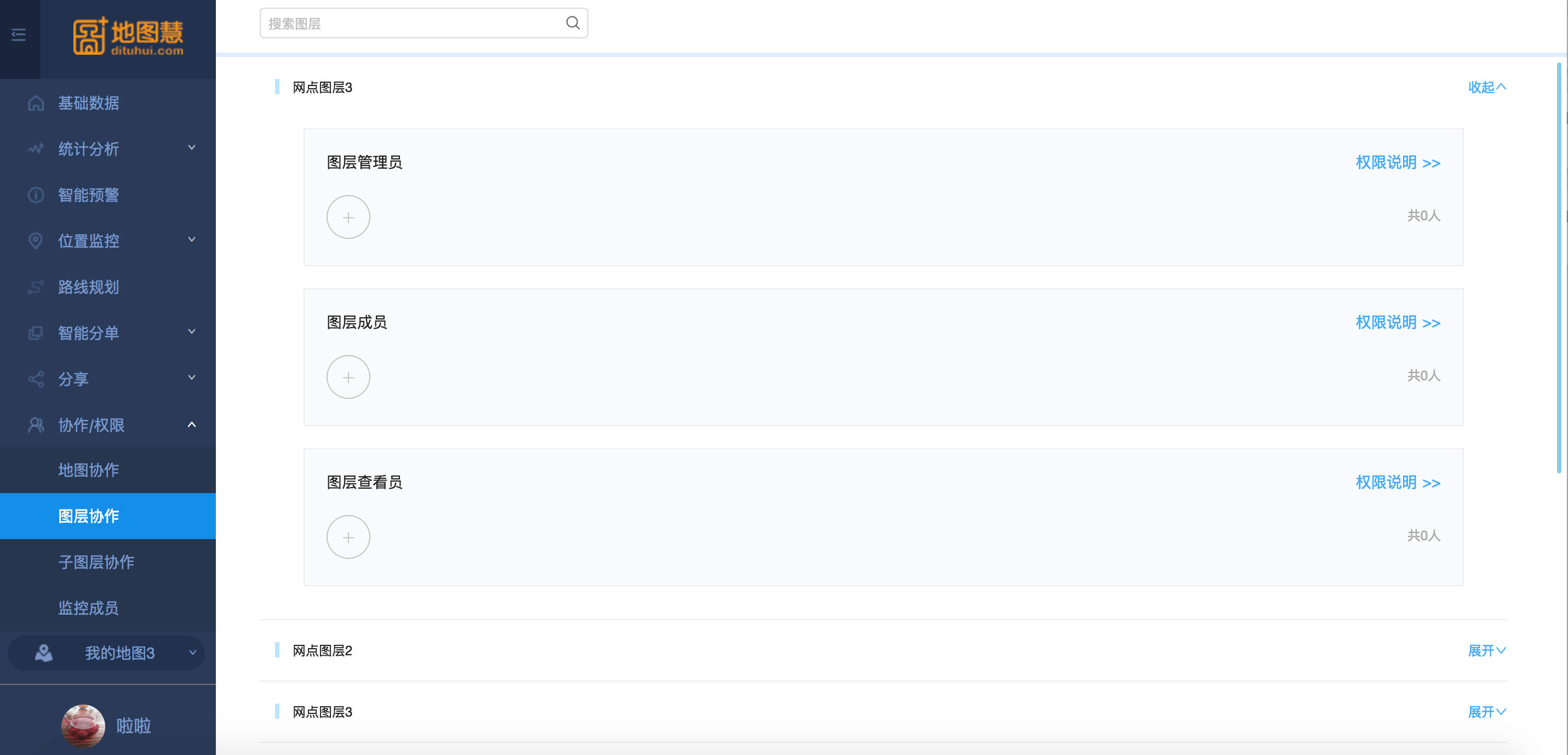Image resolution: width=1568 pixels, height=755 pixels.
Task: Open the 我的地图3 map dropdown arrow
Action: tap(192, 653)
